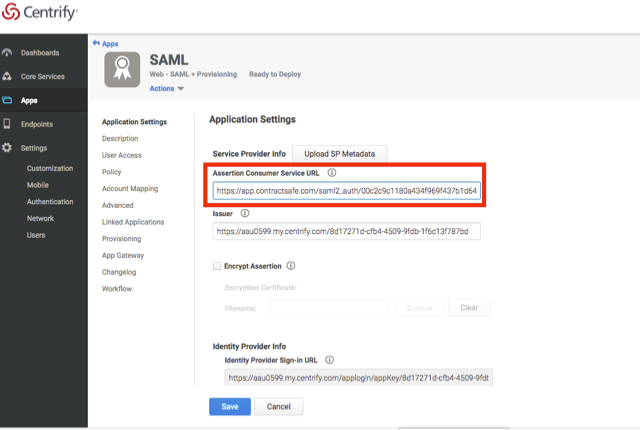
Task: Open the Provisioning tab
Action: coord(122,239)
